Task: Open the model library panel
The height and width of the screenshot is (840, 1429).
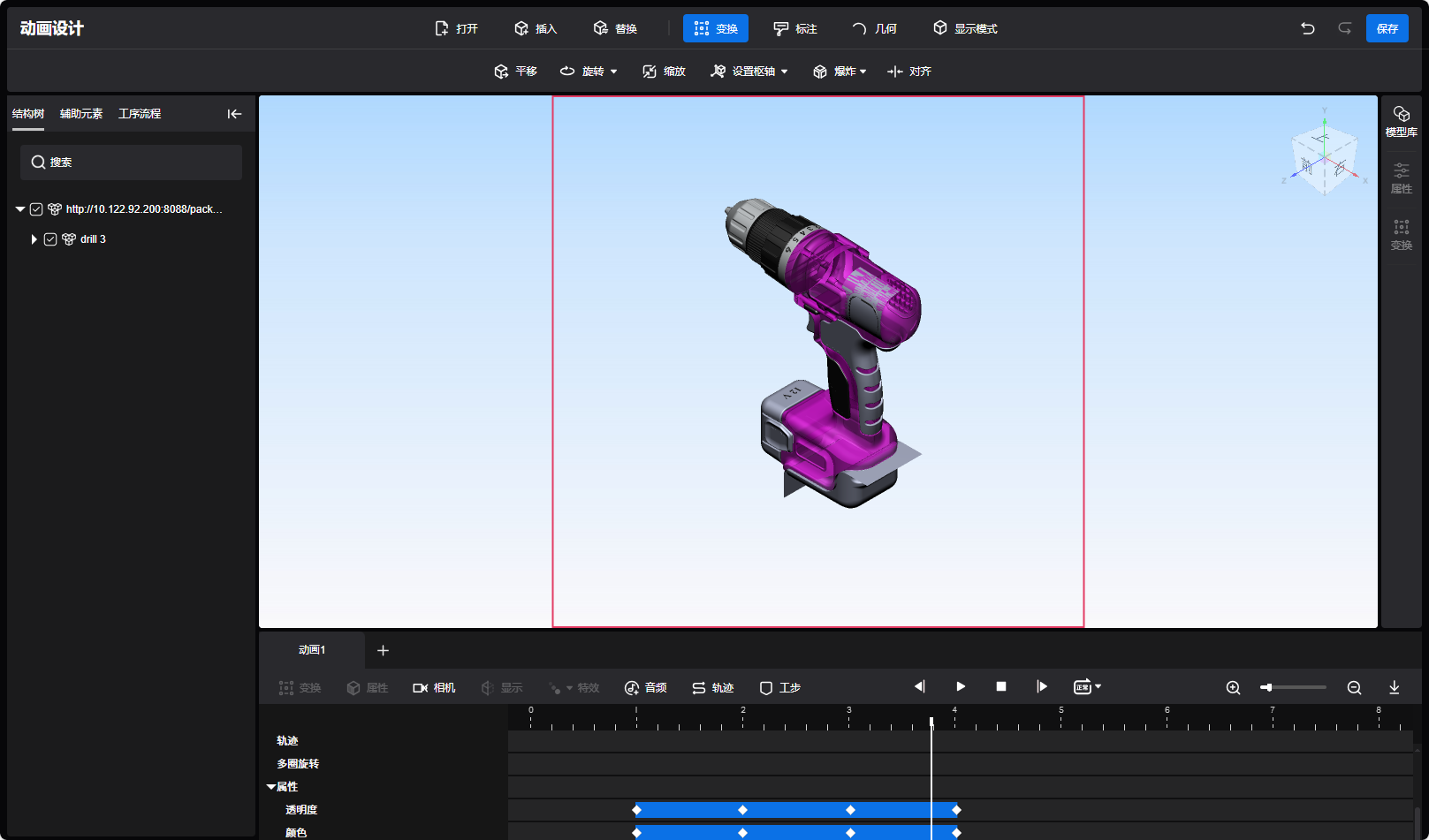Action: click(x=1401, y=121)
